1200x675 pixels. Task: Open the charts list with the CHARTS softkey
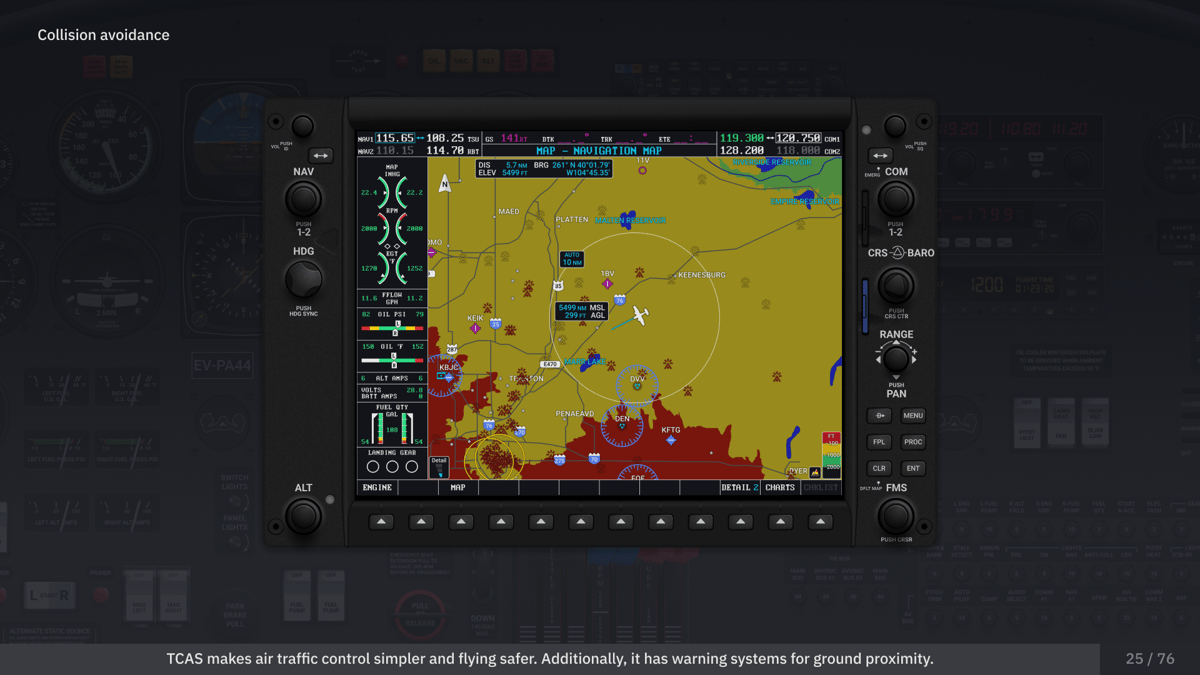[780, 487]
